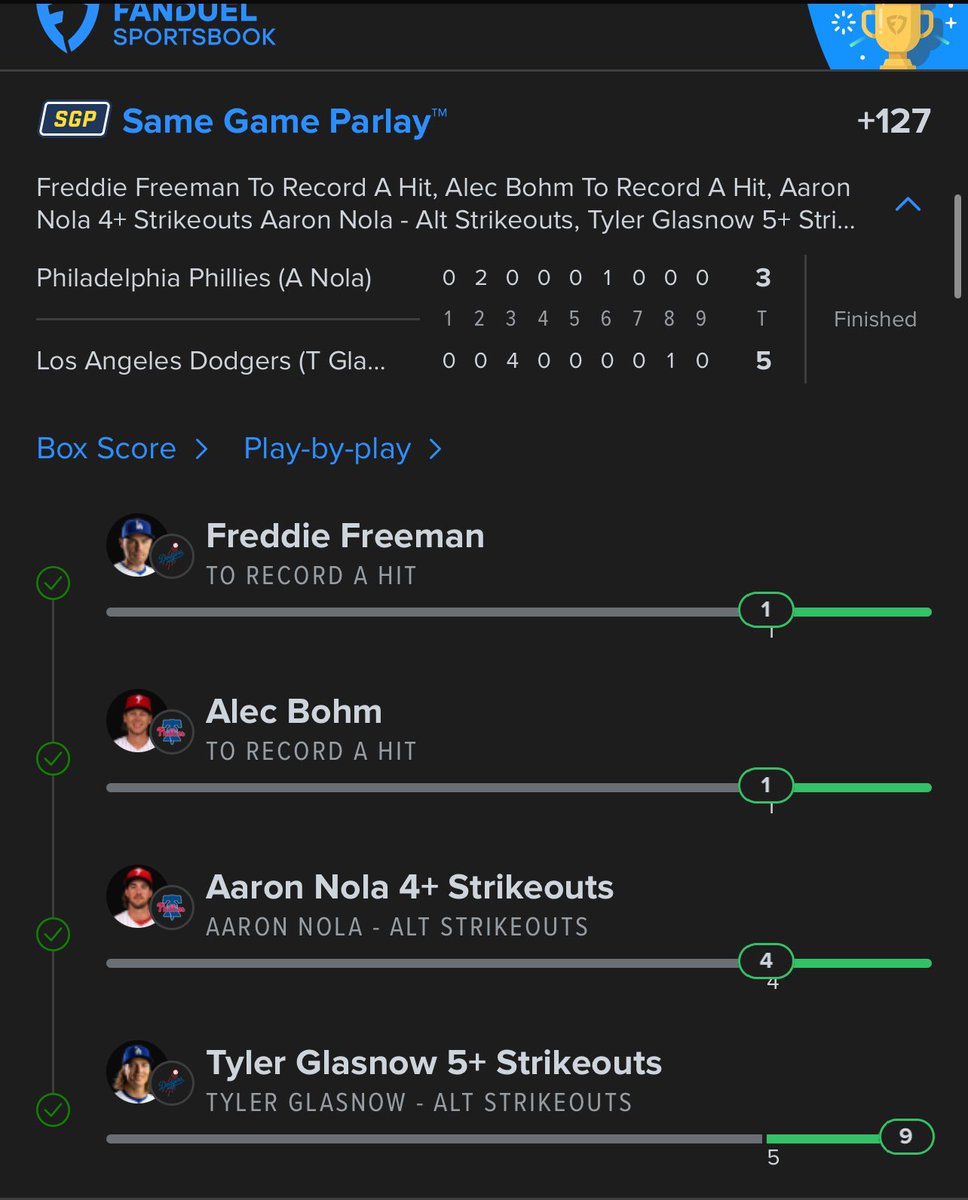
Task: Tap the chevron next to Play-by-play
Action: click(x=435, y=449)
